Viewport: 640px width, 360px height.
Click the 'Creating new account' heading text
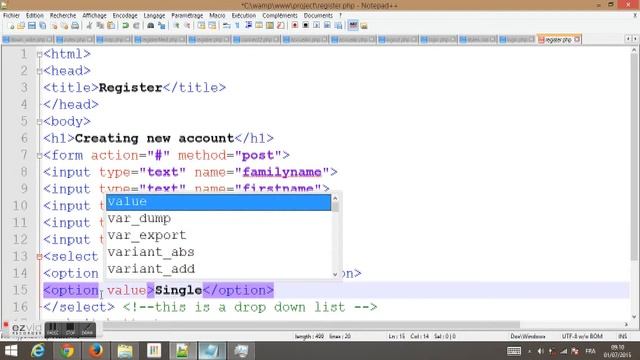tap(155, 138)
